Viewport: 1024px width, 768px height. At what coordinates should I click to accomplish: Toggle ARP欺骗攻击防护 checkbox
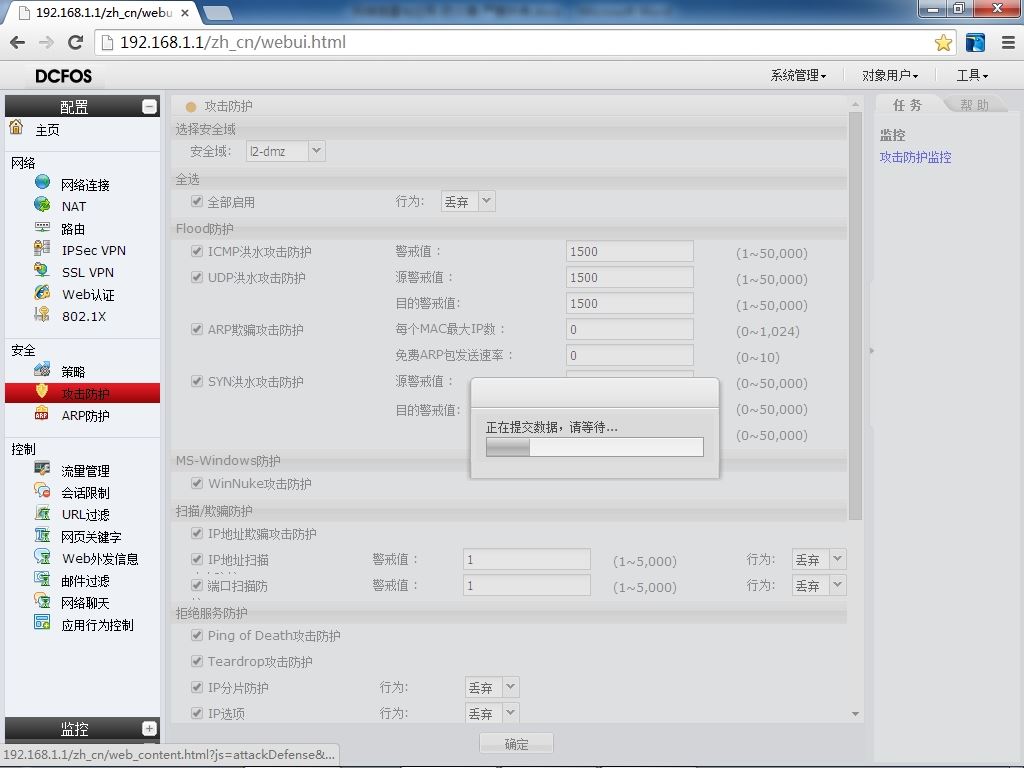point(197,328)
